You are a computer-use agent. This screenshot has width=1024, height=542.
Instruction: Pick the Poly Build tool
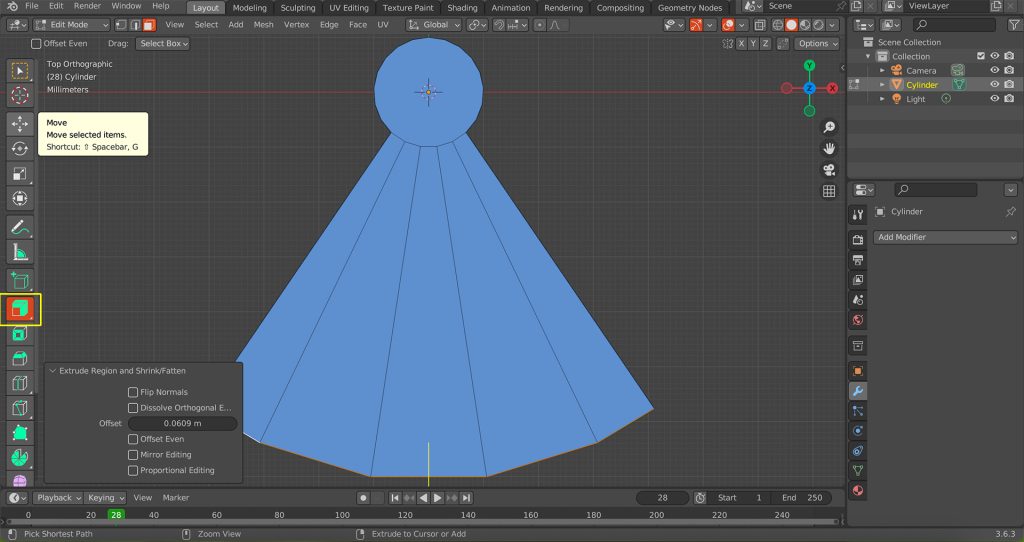20,433
